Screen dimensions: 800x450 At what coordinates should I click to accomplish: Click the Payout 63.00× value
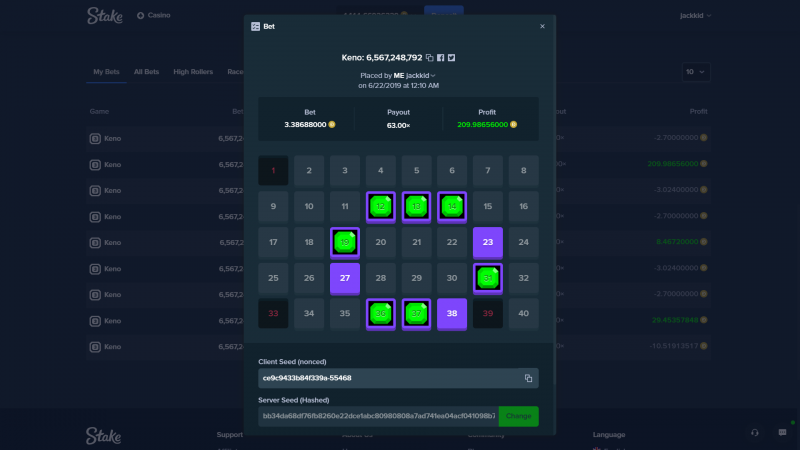[398, 126]
